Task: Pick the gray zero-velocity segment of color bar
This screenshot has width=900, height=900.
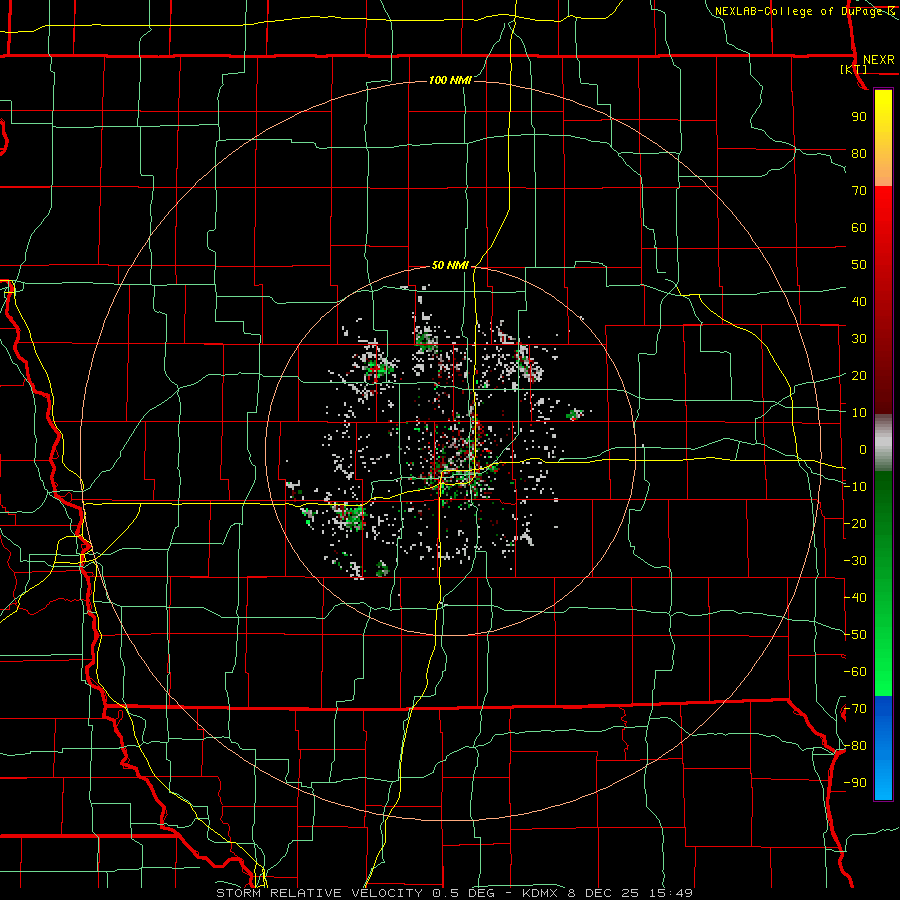Action: (883, 443)
